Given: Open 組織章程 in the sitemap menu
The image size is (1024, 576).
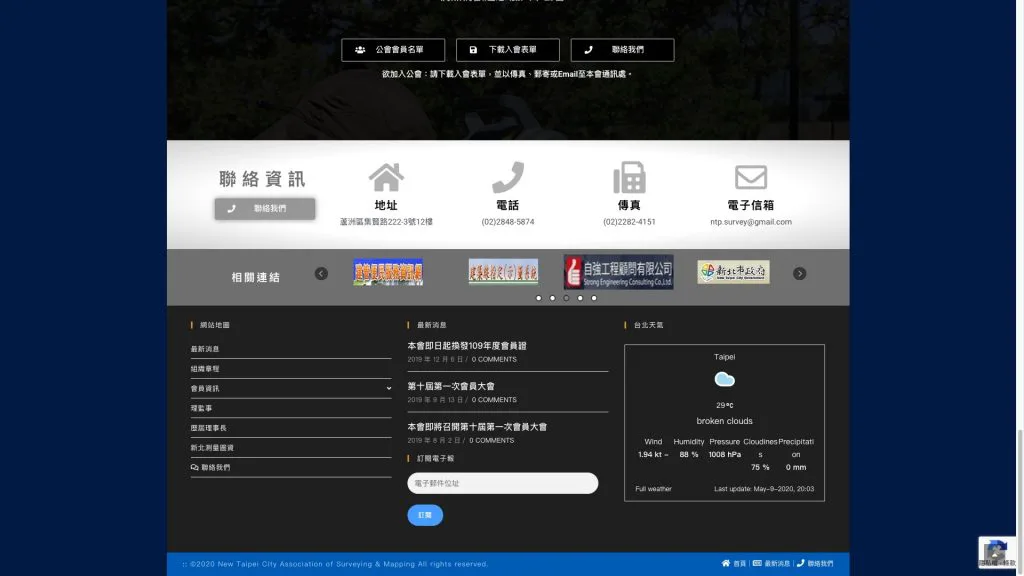Looking at the screenshot, I should pyautogui.click(x=205, y=369).
